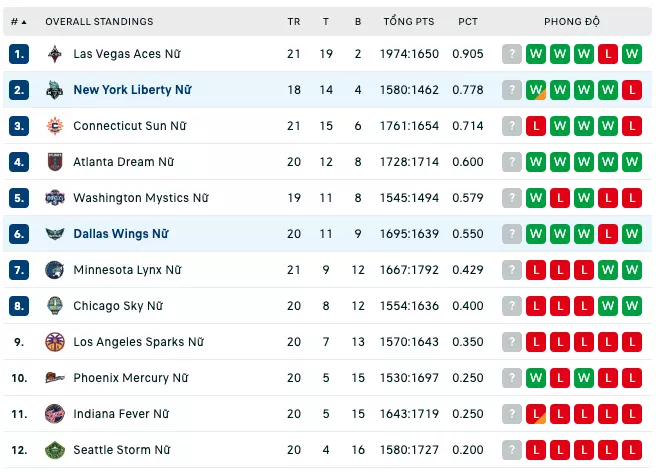Click the upcoming match '?' icon for New York Liberty
656x472 pixels.
pos(512,90)
